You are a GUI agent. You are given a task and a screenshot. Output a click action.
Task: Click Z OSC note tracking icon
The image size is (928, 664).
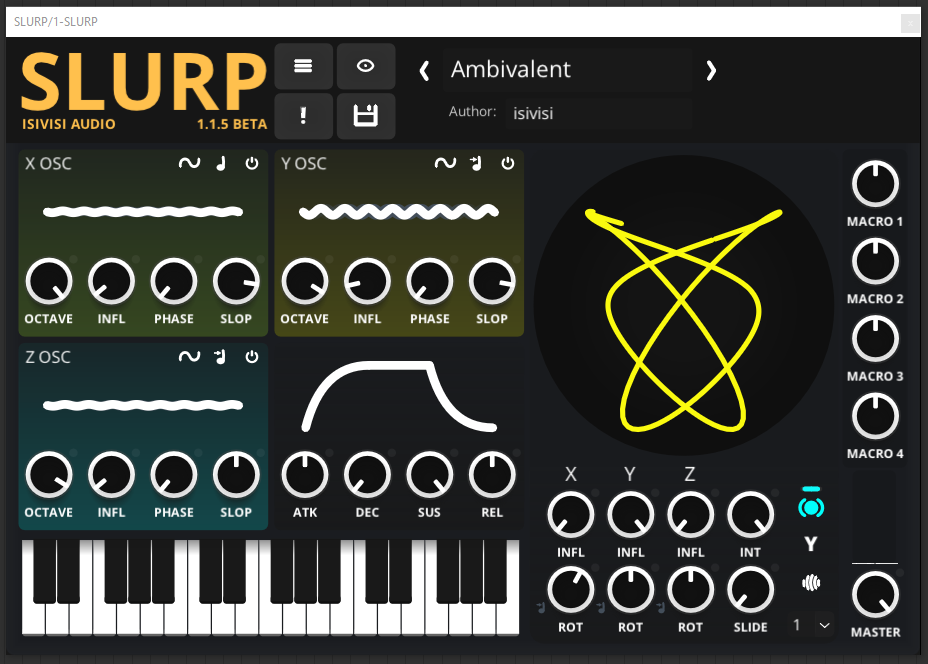click(x=220, y=357)
